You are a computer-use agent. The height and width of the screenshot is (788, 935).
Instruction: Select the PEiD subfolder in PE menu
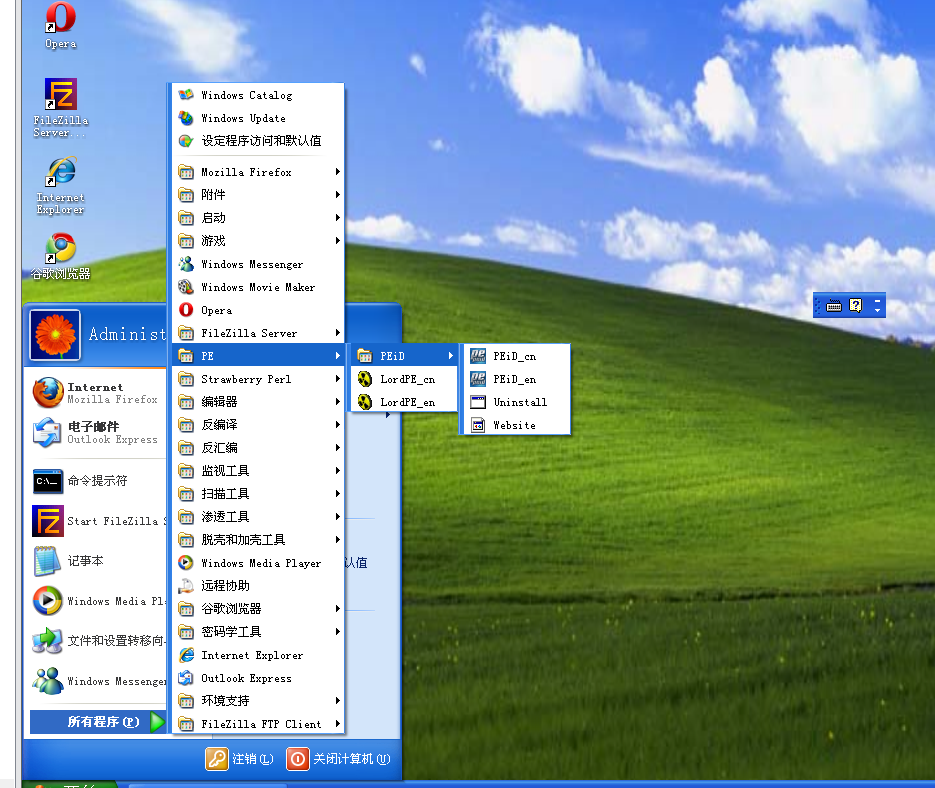405,356
